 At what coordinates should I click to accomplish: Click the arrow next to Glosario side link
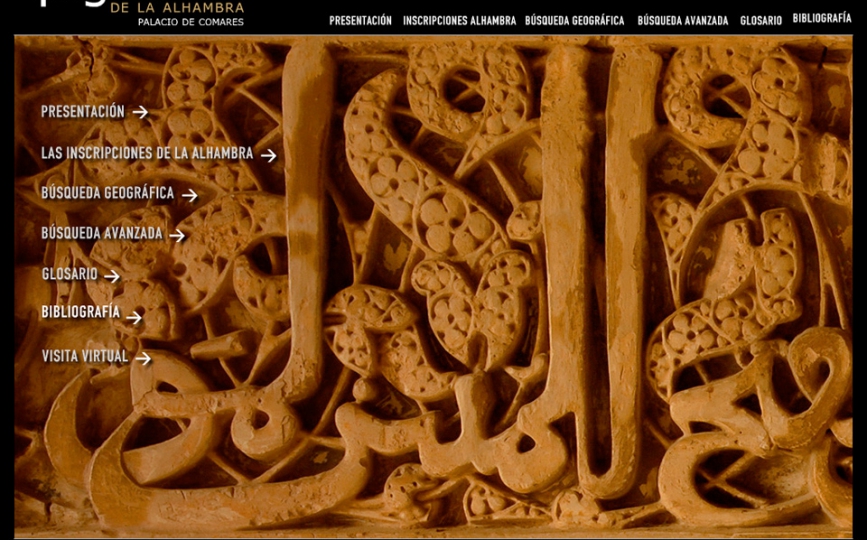click(x=112, y=276)
